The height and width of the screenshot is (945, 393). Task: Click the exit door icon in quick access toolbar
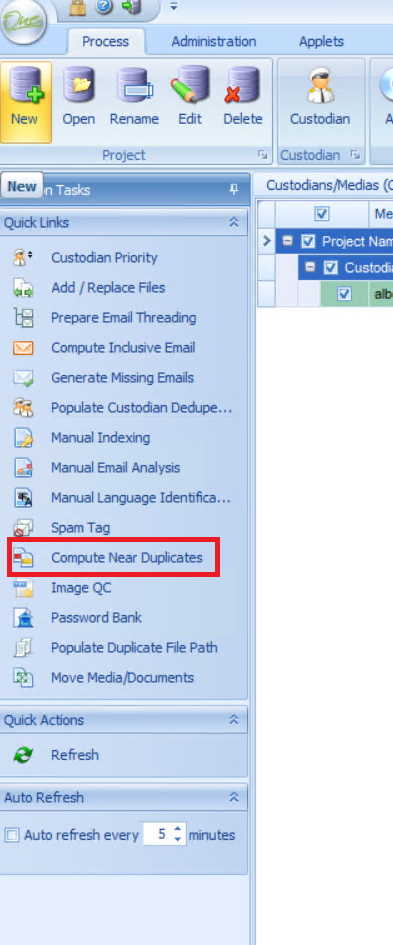click(131, 7)
